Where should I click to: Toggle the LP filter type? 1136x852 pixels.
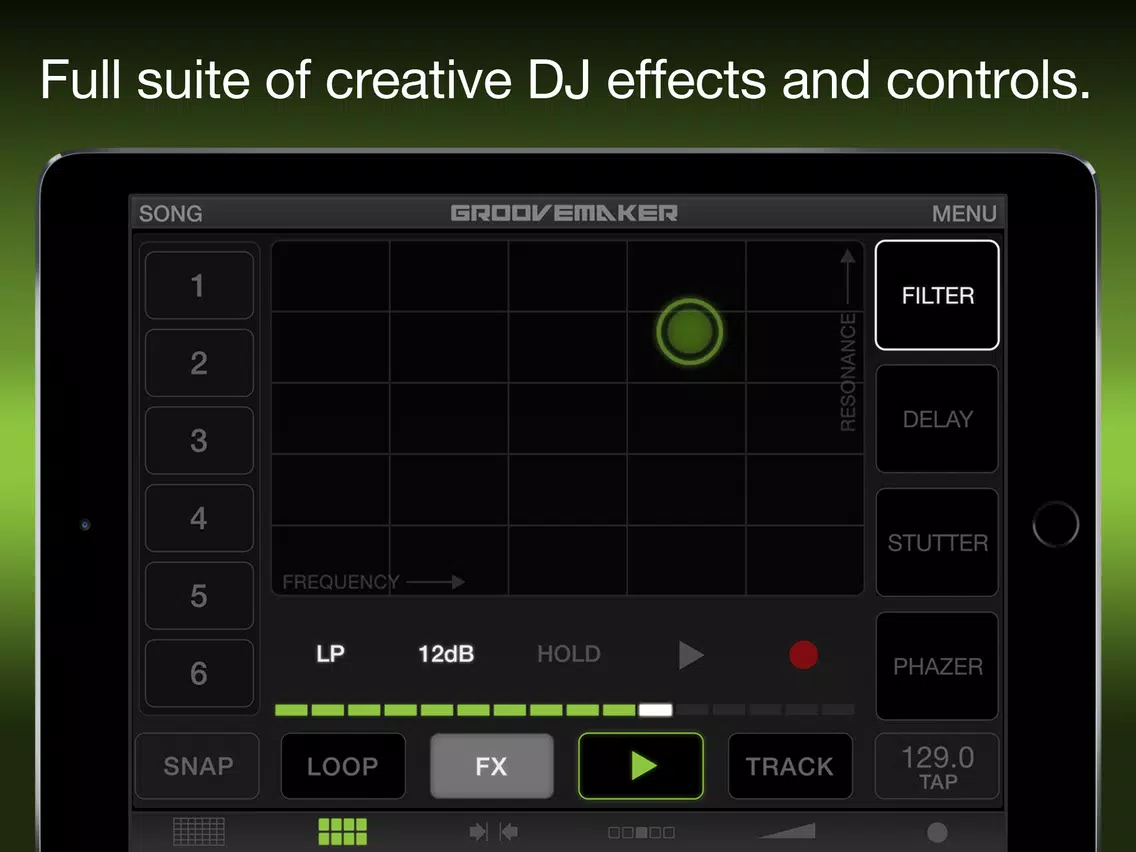[330, 654]
